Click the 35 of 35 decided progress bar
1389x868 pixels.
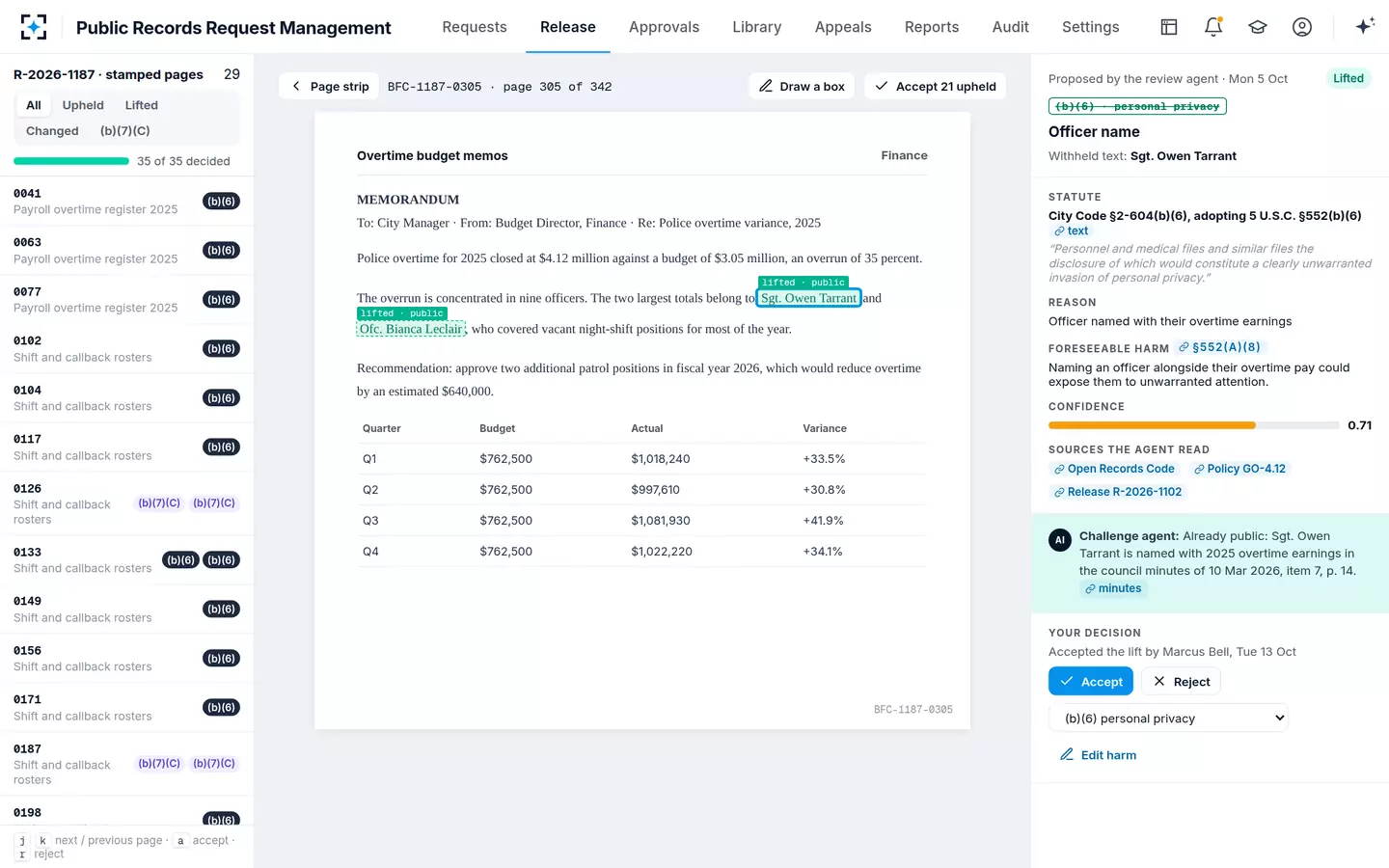(x=71, y=161)
